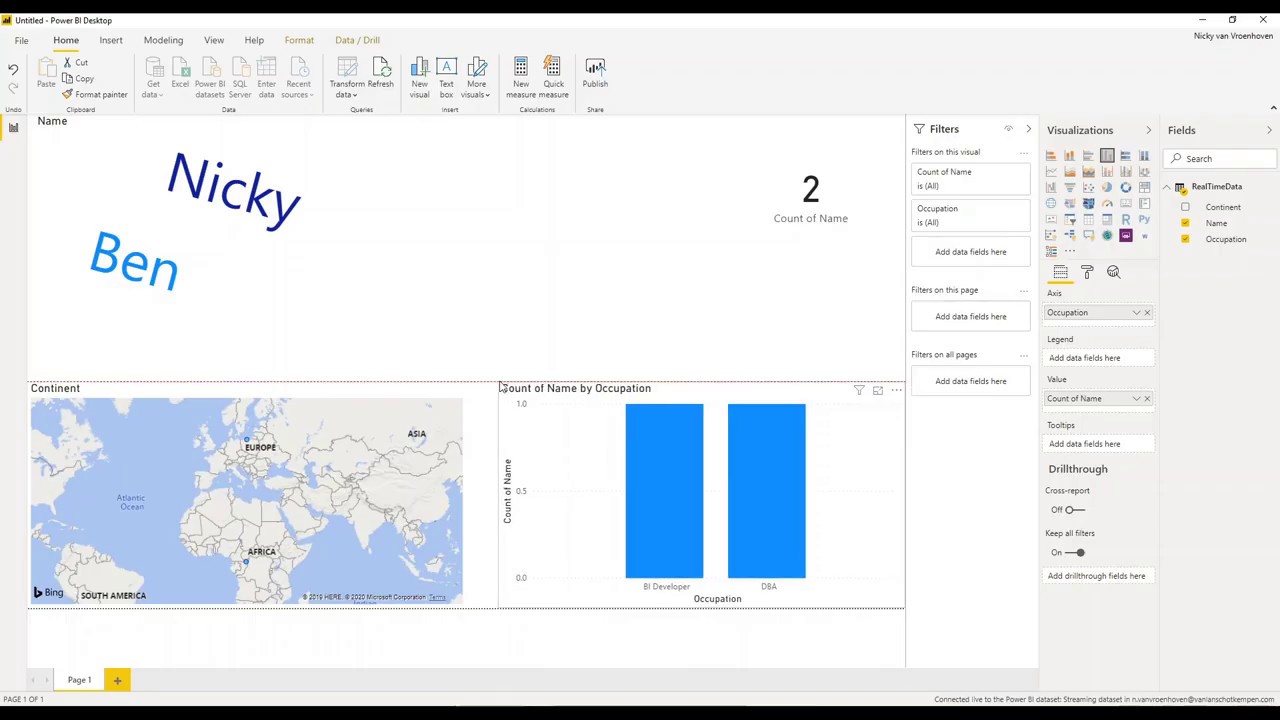Select the purple Power Apps visual
Viewport: 1280px width, 720px height.
tap(1126, 235)
